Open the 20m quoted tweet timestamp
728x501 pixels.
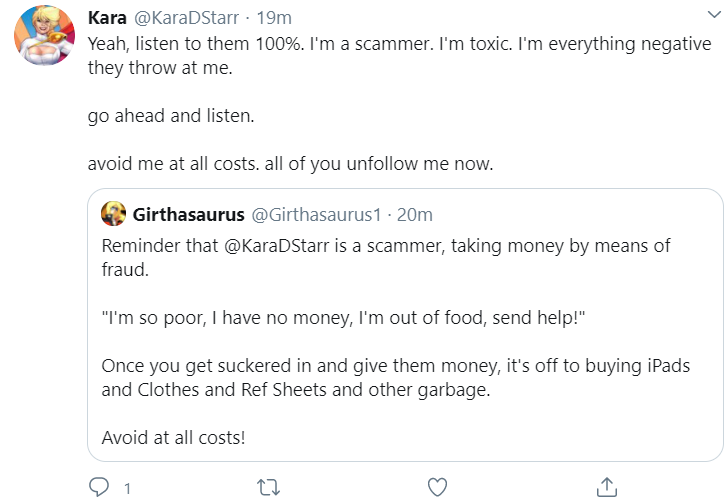tap(415, 215)
